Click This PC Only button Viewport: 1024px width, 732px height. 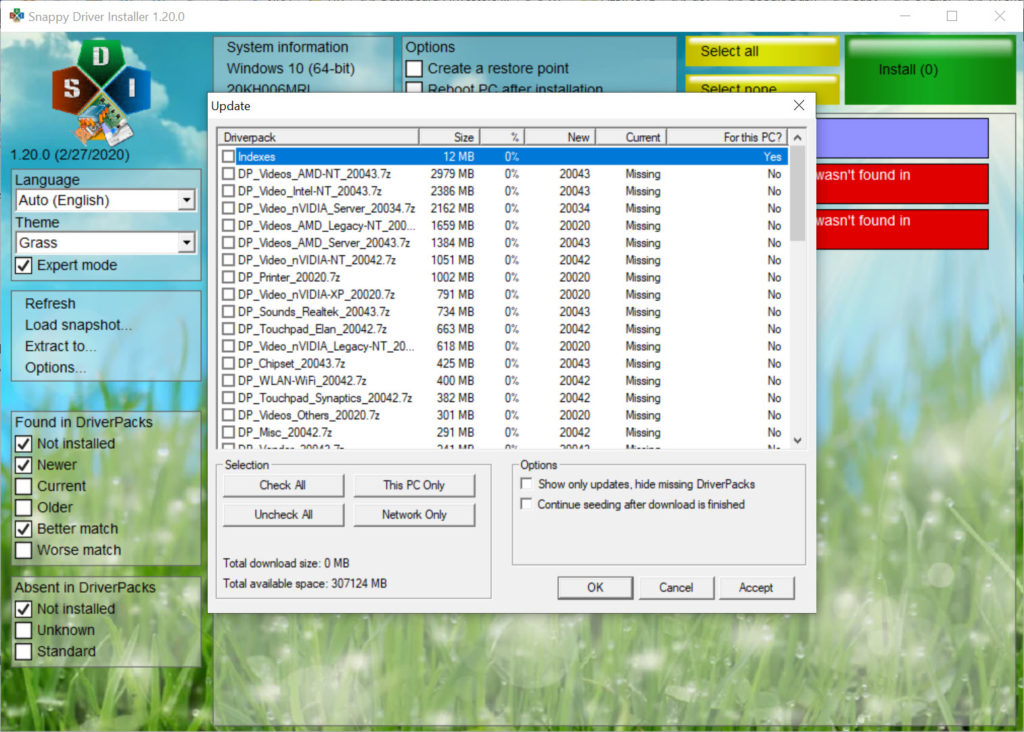point(414,485)
